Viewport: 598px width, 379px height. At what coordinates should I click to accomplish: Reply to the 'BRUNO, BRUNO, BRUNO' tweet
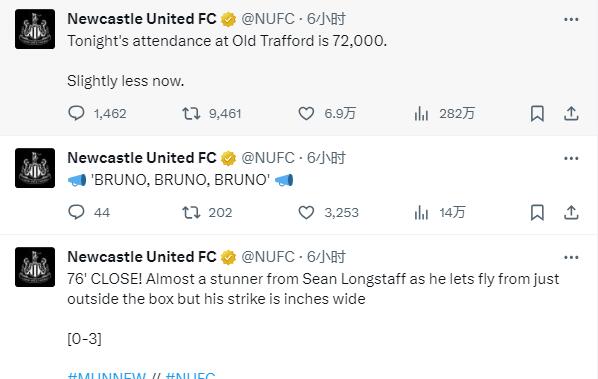pyautogui.click(x=76, y=212)
